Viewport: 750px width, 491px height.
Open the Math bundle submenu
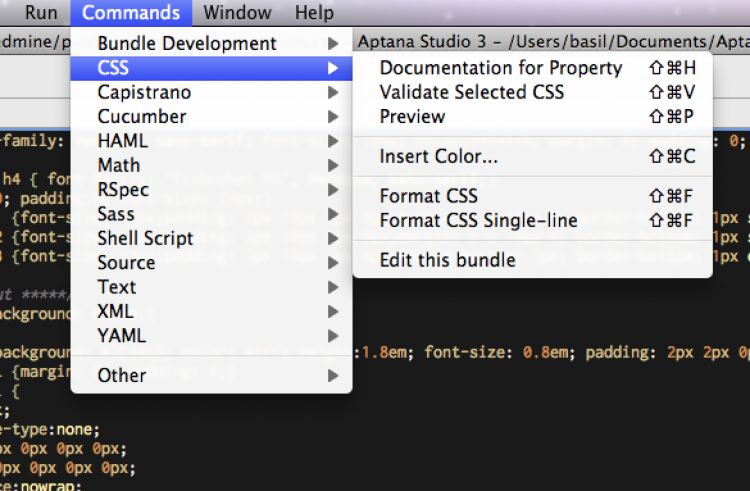119,165
